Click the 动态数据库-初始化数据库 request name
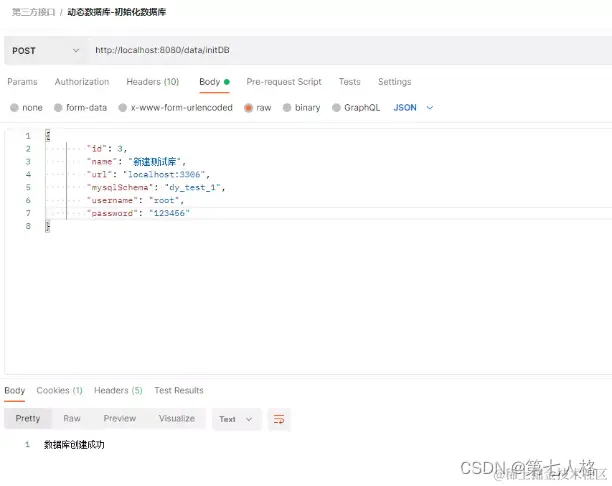Viewport: 612px width, 486px height. [117, 12]
